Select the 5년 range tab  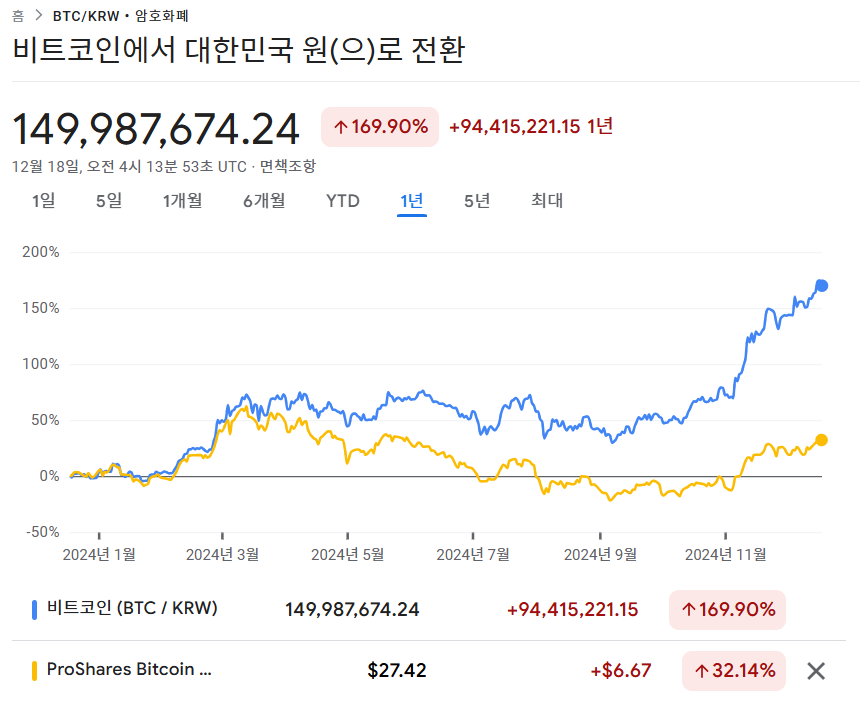point(477,201)
